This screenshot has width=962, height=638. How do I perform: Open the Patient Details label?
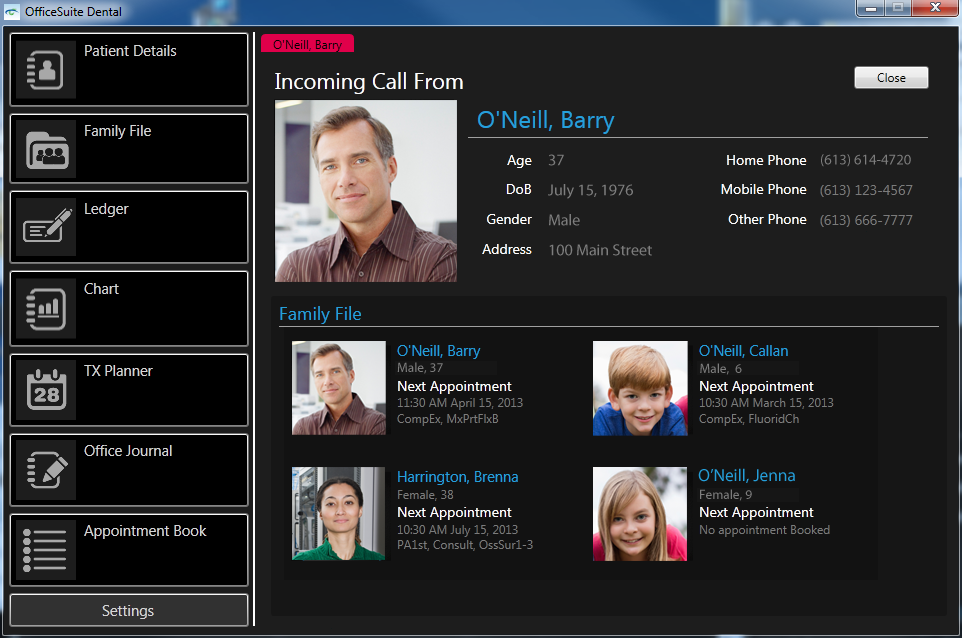pyautogui.click(x=130, y=51)
